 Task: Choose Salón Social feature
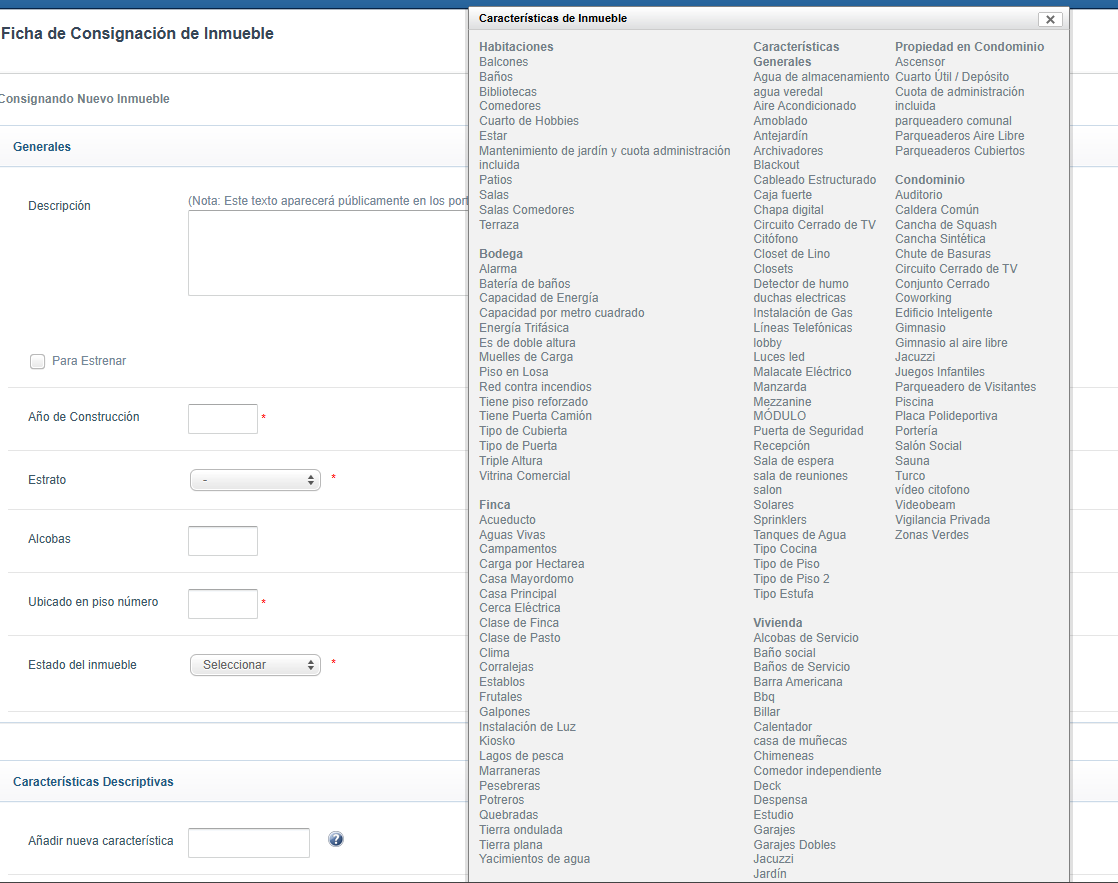928,446
